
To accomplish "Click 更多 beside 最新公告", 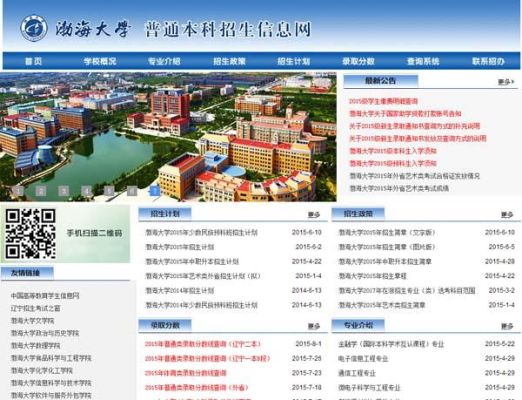I will tap(506, 82).
